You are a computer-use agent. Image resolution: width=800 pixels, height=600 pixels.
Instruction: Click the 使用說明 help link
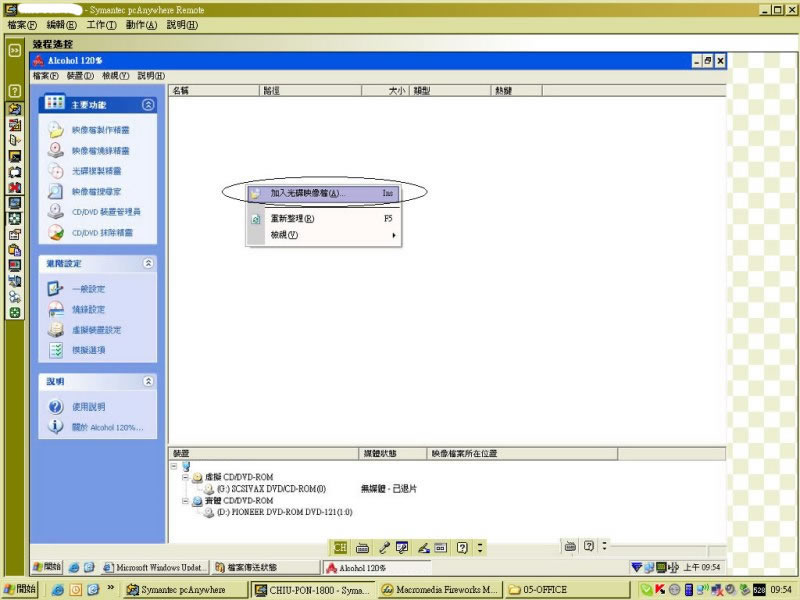tap(88, 407)
